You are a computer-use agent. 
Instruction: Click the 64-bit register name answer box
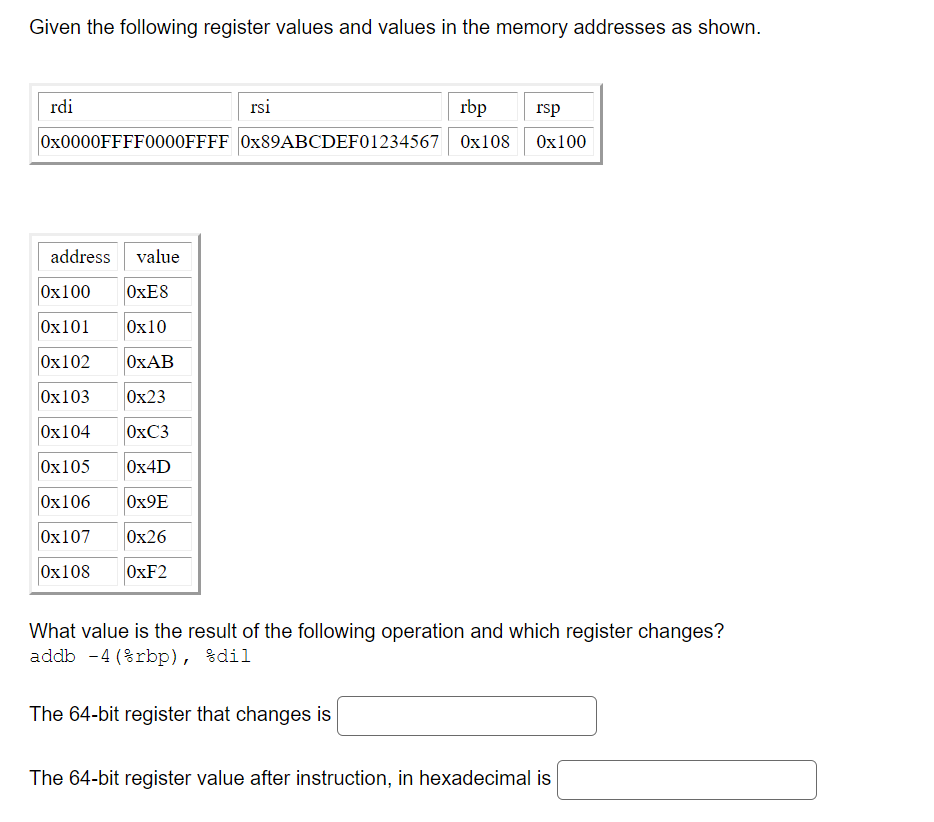[466, 716]
